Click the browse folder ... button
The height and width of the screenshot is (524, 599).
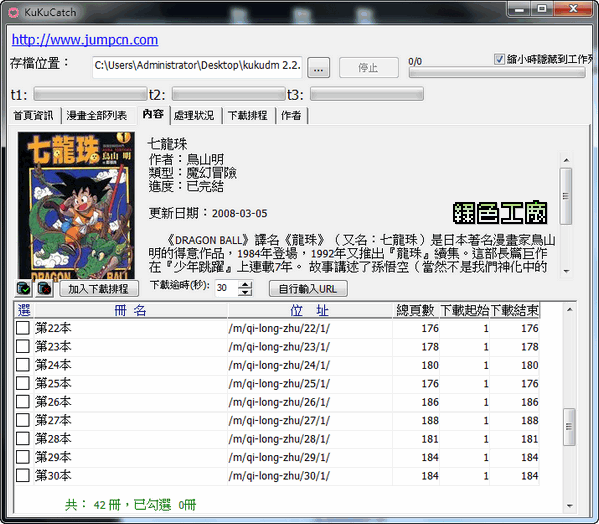coord(319,68)
